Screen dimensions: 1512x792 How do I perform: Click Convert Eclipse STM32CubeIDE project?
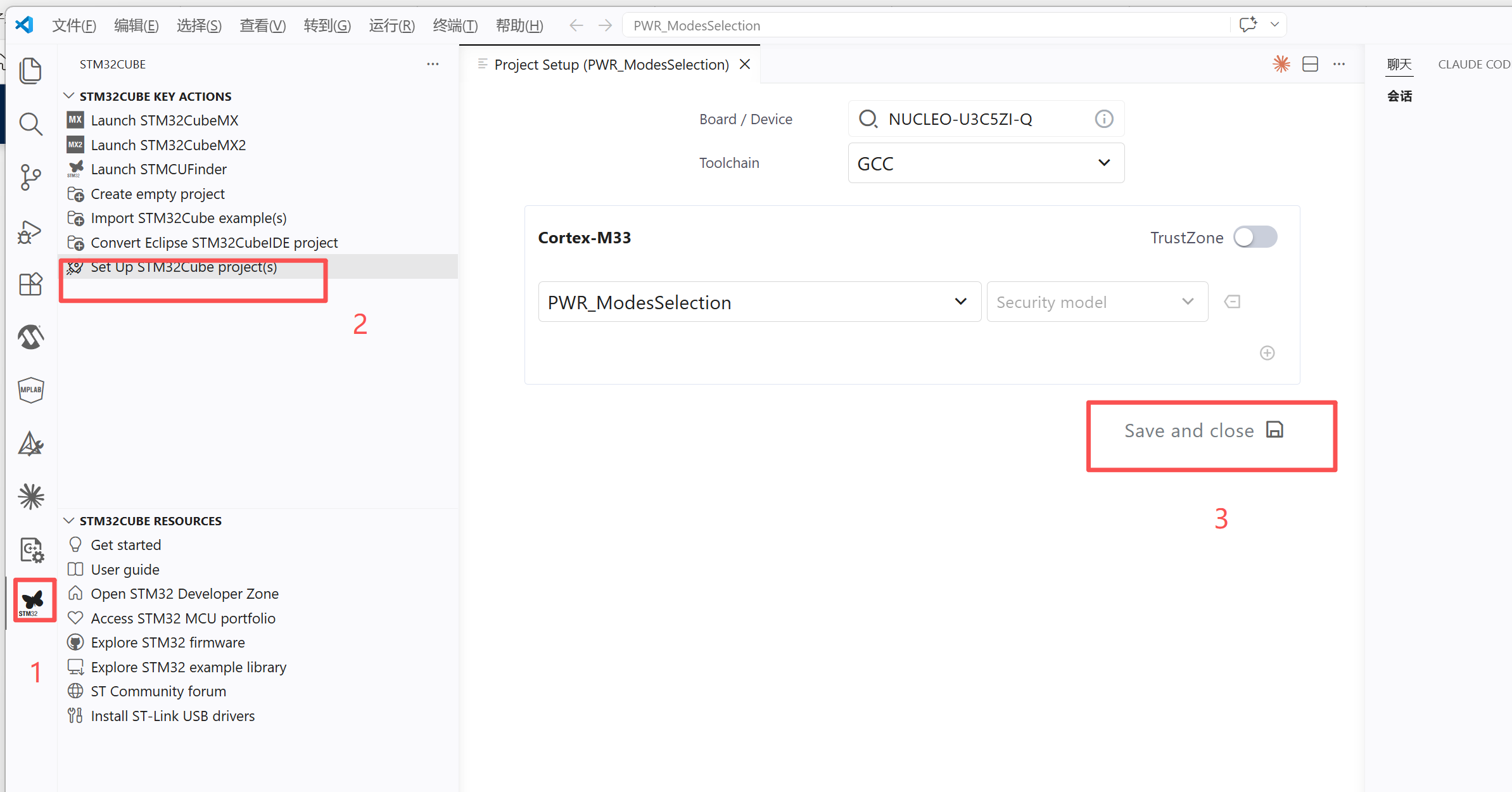pyautogui.click(x=214, y=243)
